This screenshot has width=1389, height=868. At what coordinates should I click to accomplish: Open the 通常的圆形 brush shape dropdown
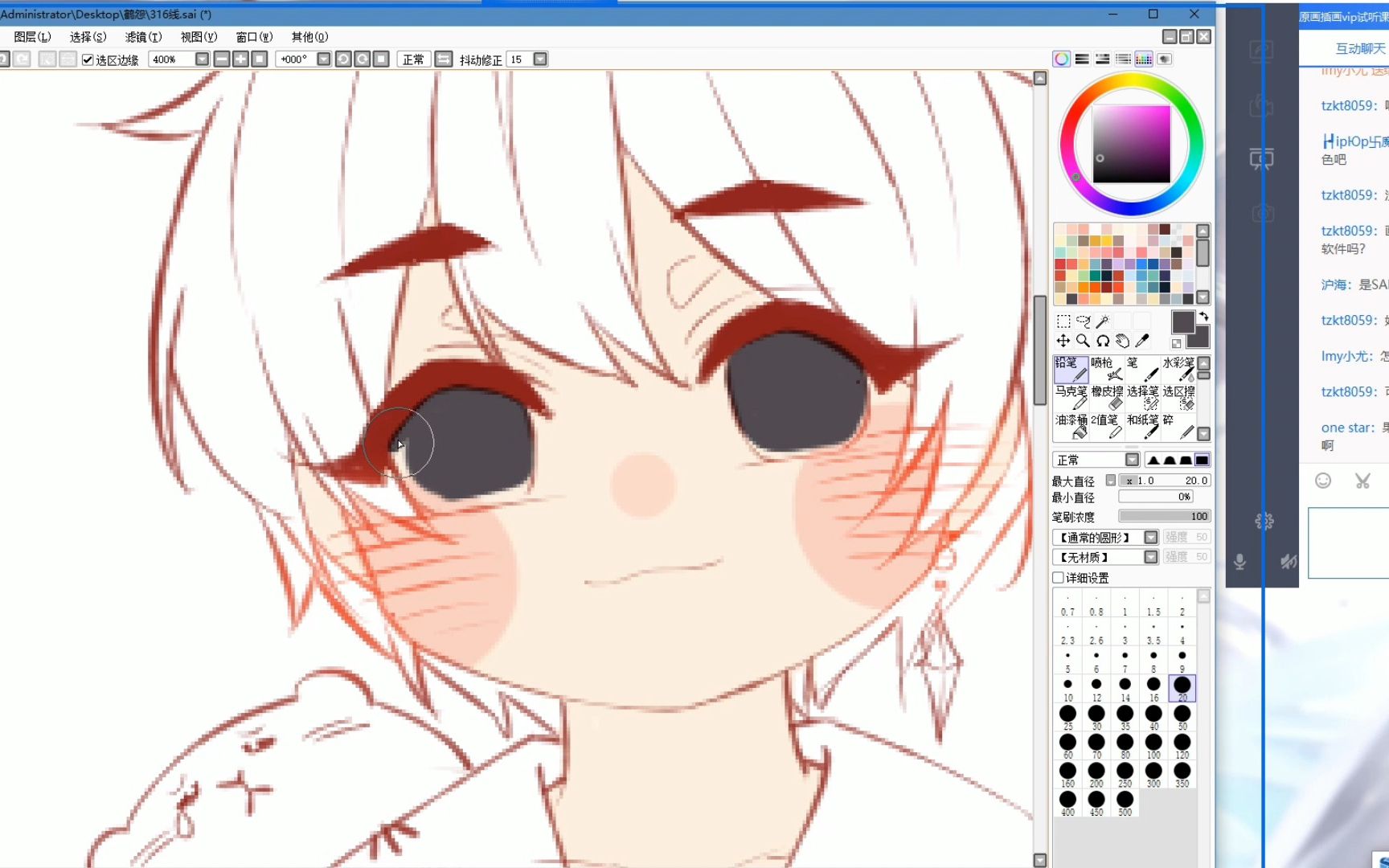tap(1151, 537)
